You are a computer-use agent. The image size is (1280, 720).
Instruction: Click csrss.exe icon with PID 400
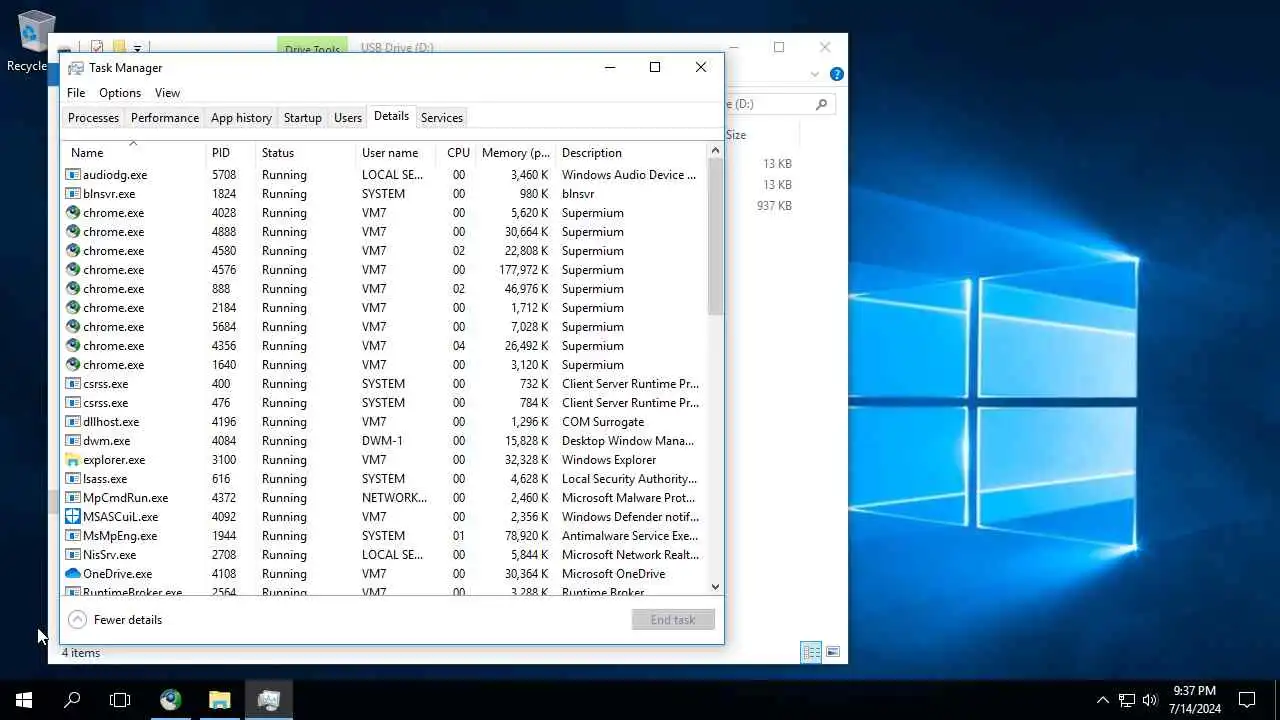click(73, 384)
